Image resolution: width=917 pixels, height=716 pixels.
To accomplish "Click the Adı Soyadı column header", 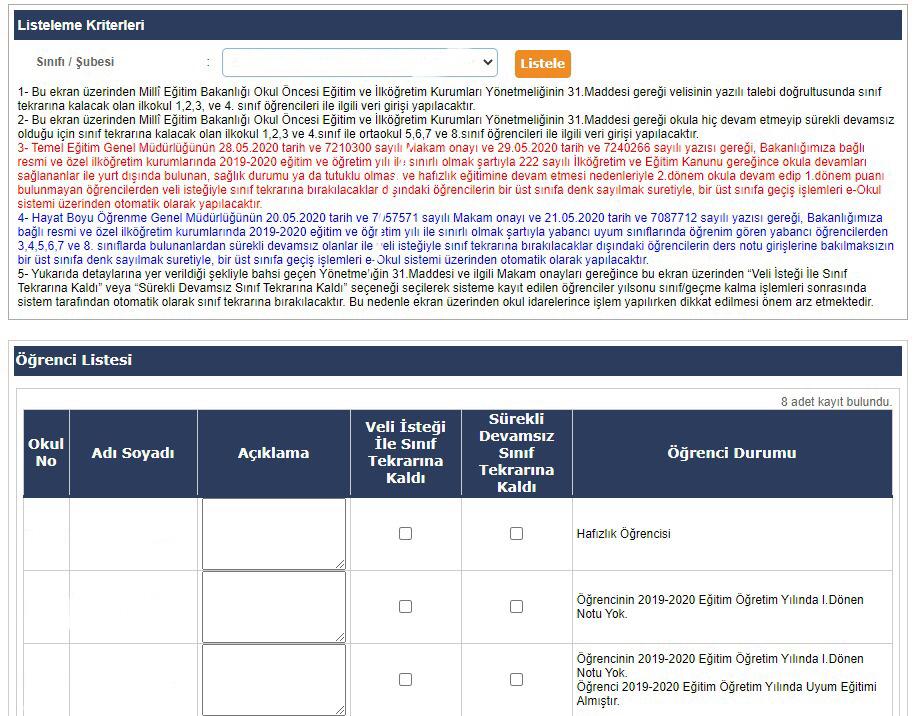I will click(133, 453).
